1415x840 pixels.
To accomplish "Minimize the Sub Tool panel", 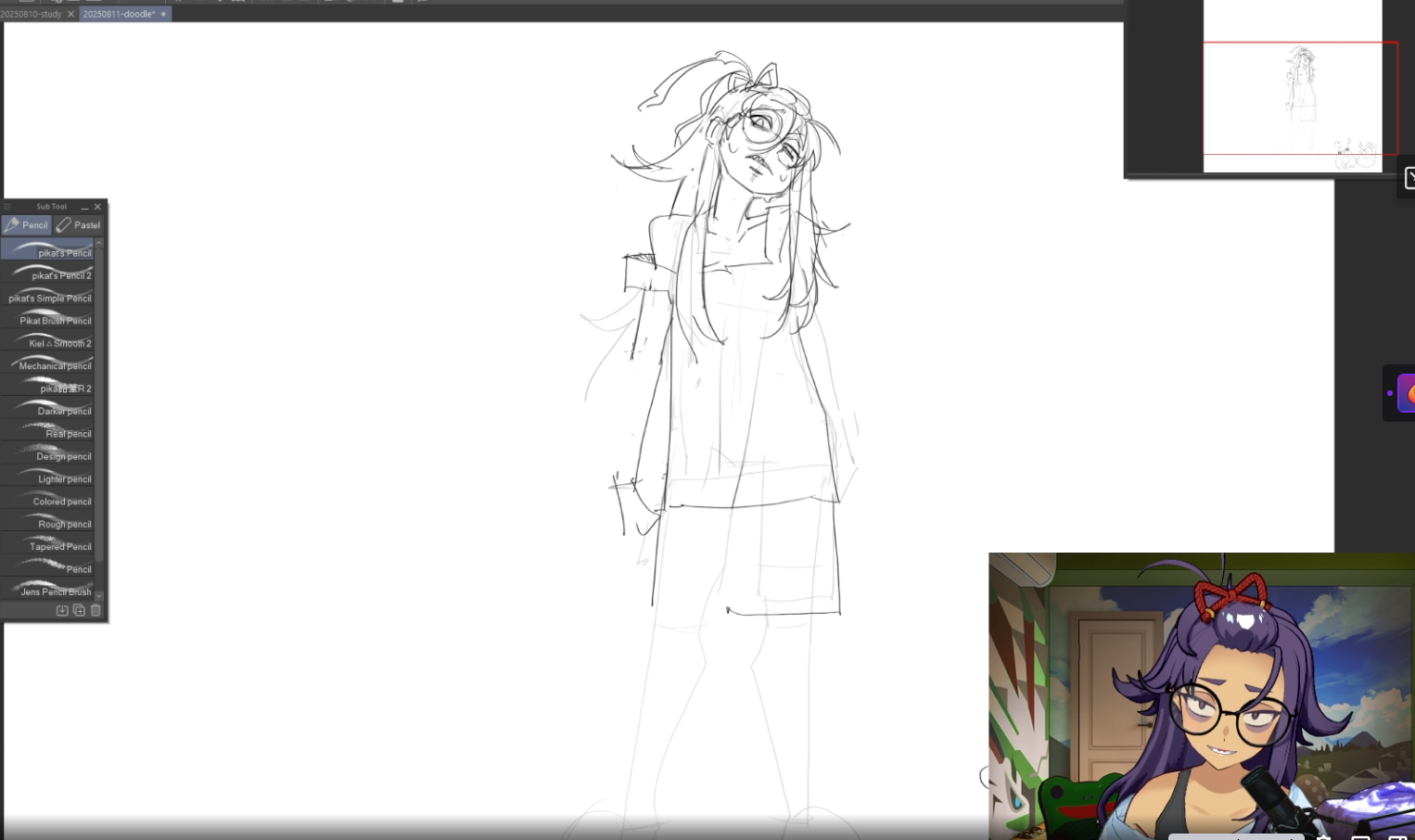I will [x=84, y=207].
